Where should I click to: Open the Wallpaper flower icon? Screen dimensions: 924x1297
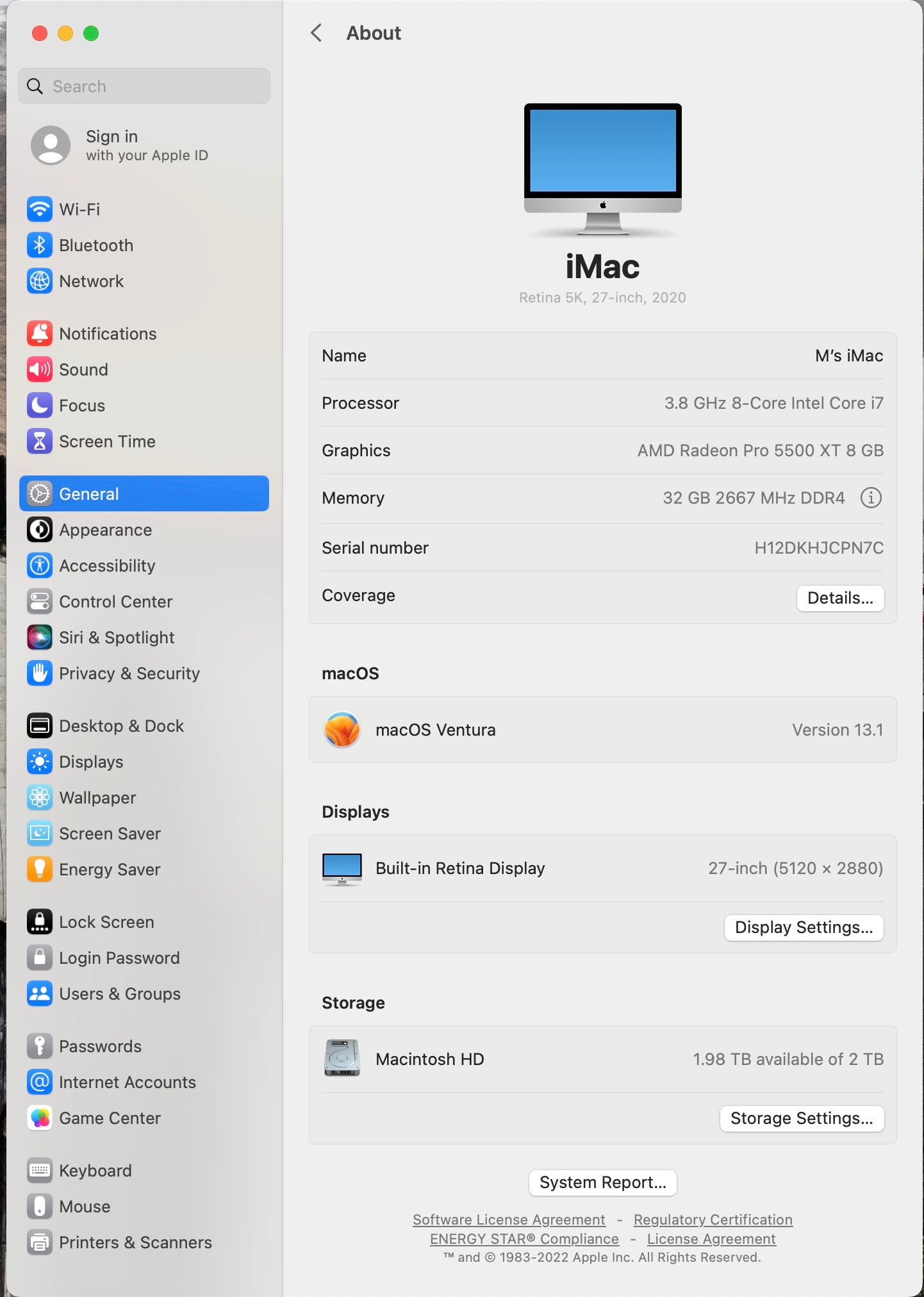[x=40, y=797]
